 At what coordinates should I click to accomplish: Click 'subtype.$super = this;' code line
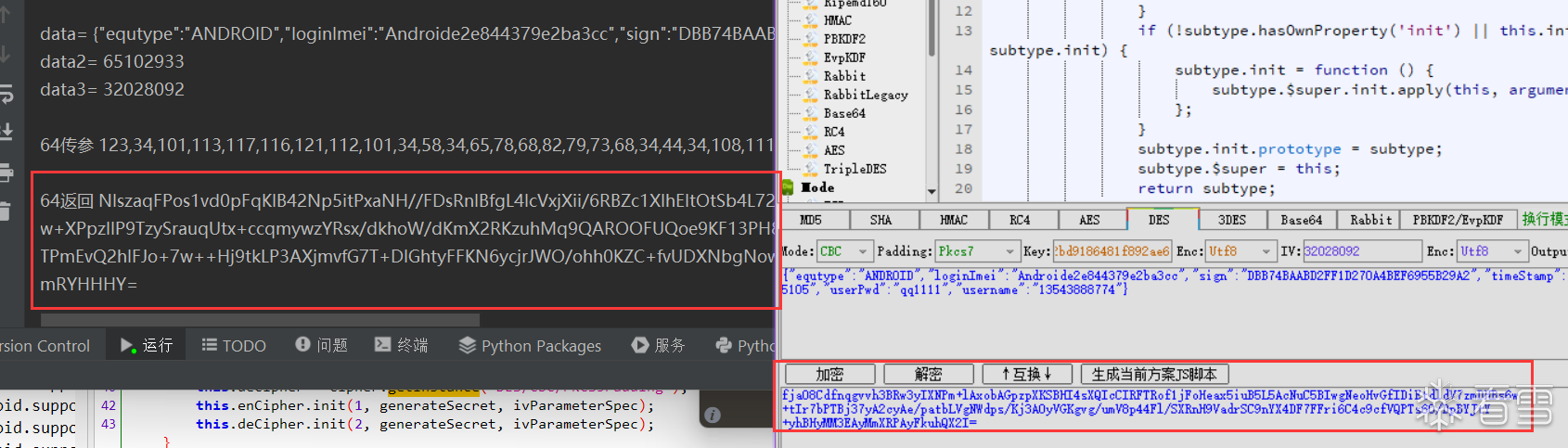[1239, 169]
